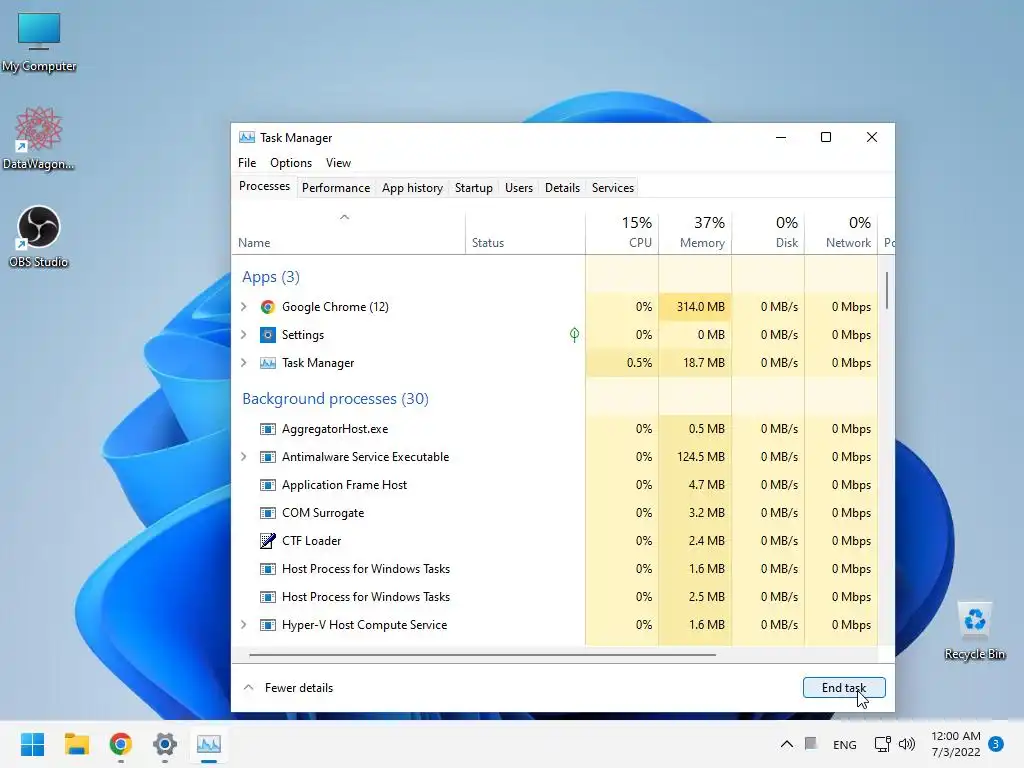Sort by the Network column header
This screenshot has width=1024, height=768.
point(842,232)
